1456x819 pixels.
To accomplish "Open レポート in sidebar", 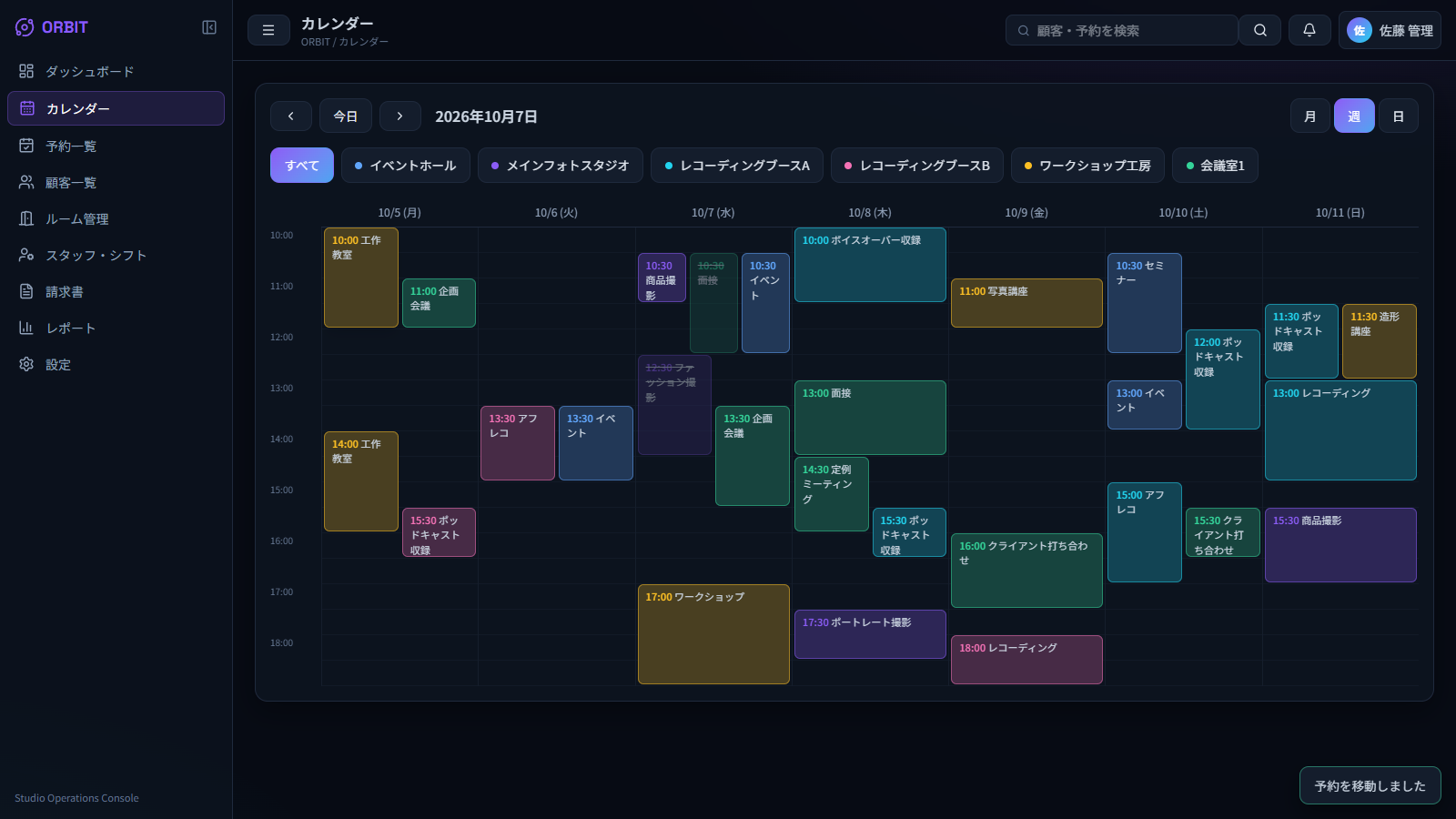I will (x=116, y=328).
